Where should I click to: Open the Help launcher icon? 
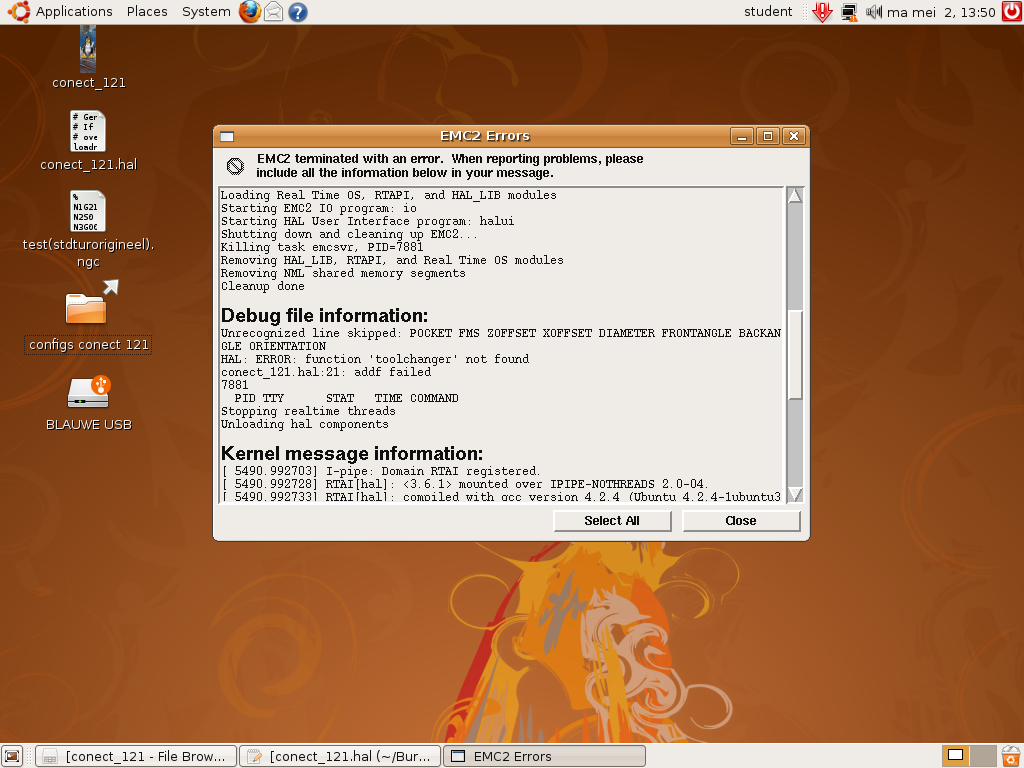coord(298,12)
